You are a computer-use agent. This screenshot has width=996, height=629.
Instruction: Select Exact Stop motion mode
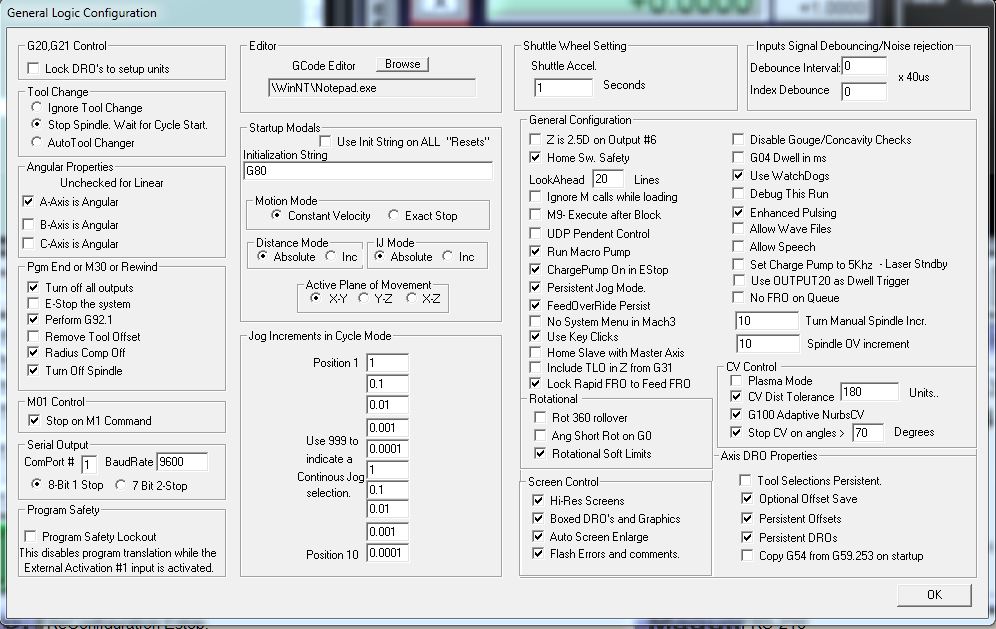point(394,216)
